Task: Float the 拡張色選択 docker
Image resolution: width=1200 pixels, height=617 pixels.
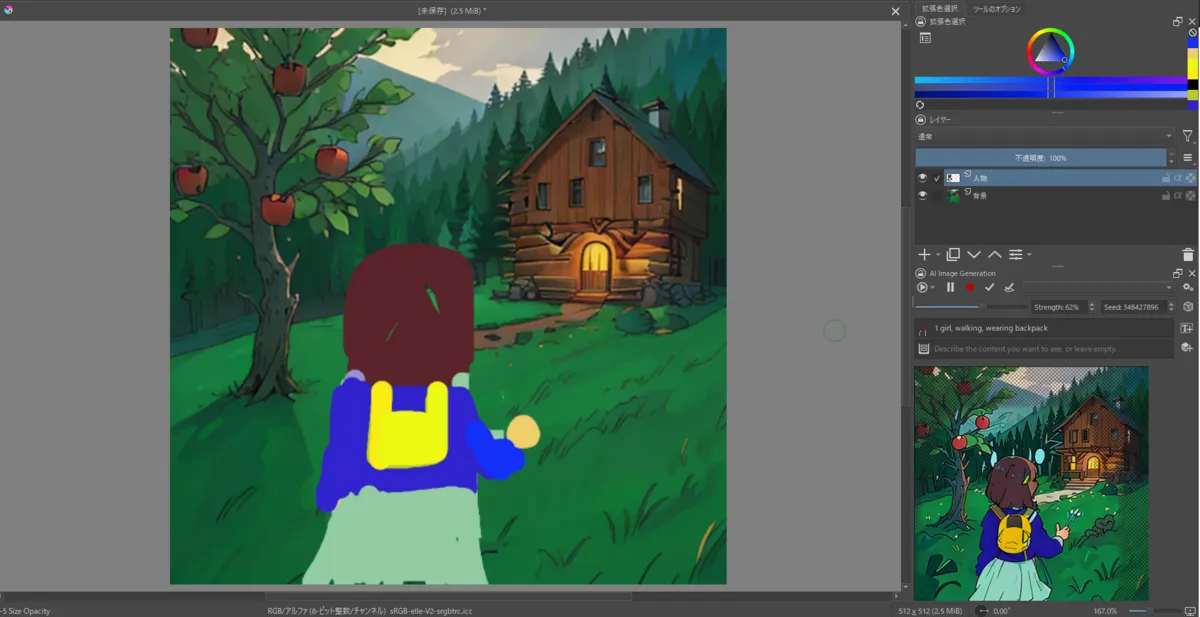Action: [x=1178, y=21]
